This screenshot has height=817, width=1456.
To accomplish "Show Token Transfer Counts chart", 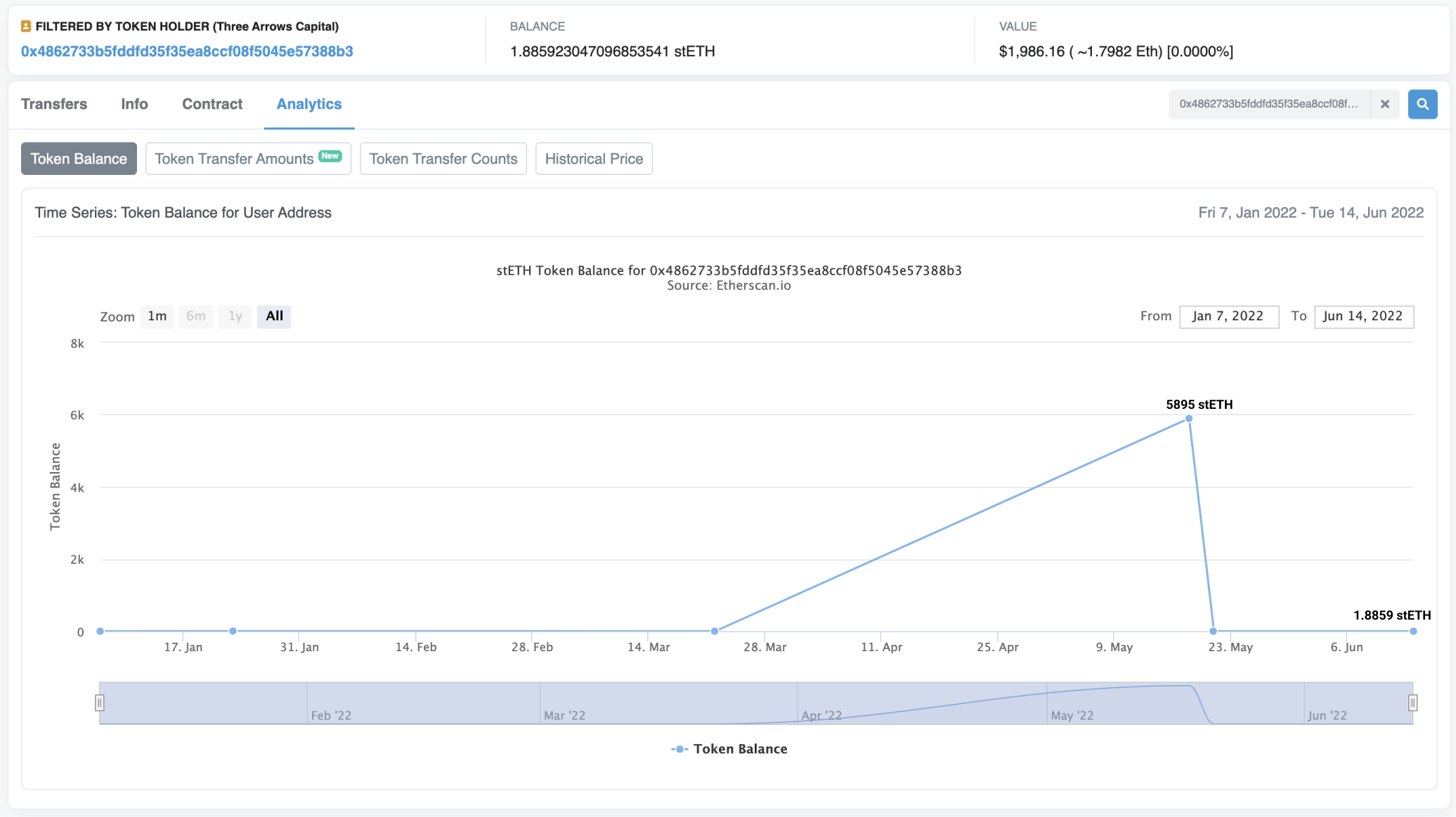I will click(x=443, y=159).
